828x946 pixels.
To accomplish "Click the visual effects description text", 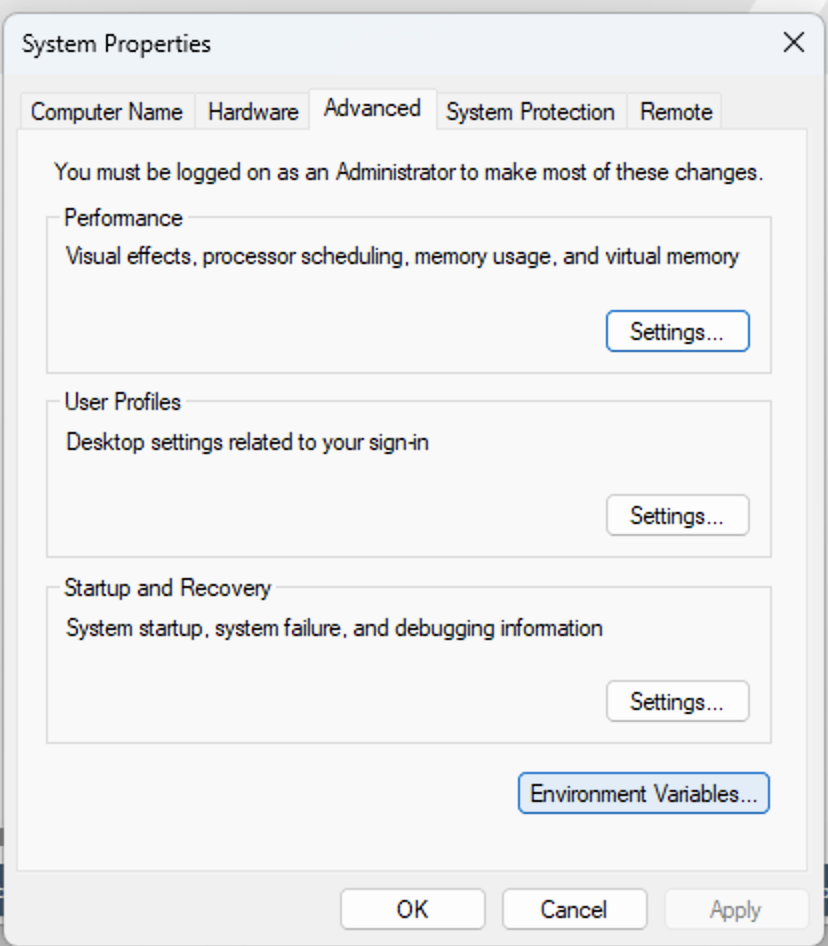I will tap(402, 256).
